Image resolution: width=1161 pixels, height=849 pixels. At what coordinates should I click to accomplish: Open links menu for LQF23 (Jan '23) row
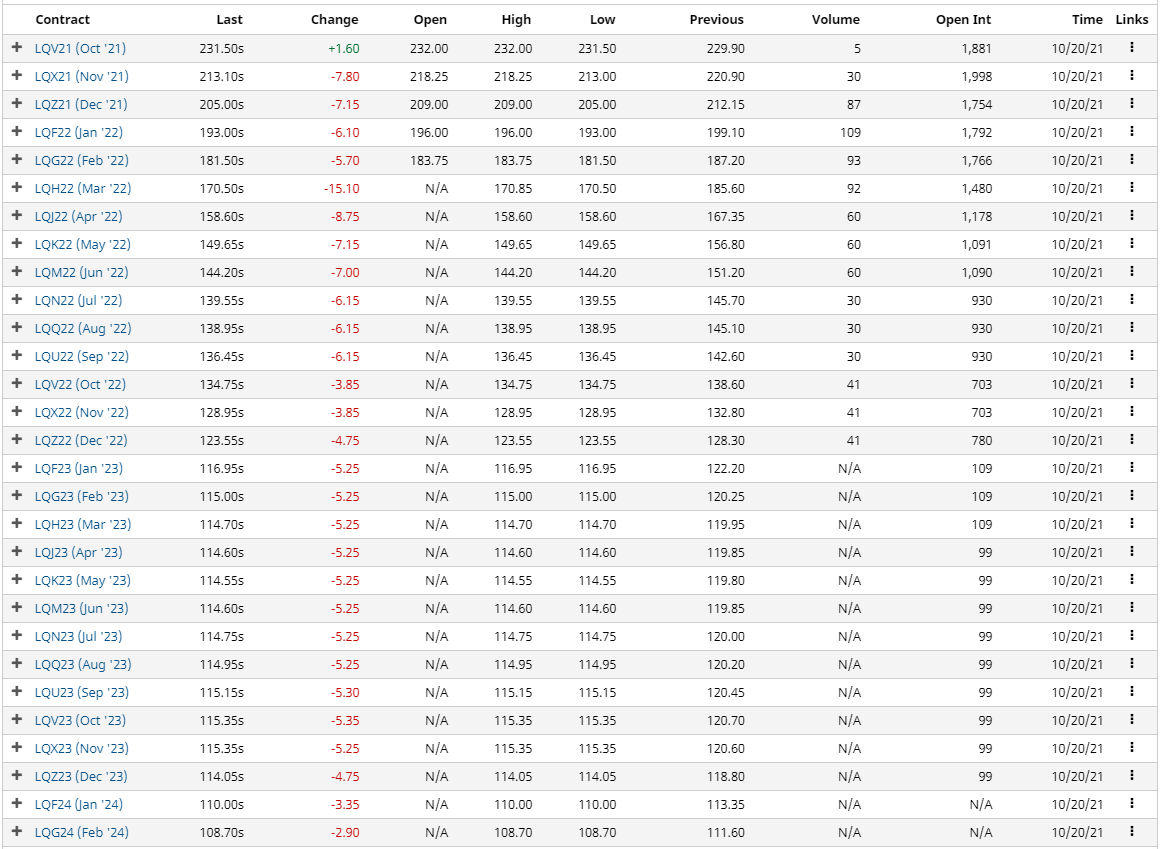1132,467
